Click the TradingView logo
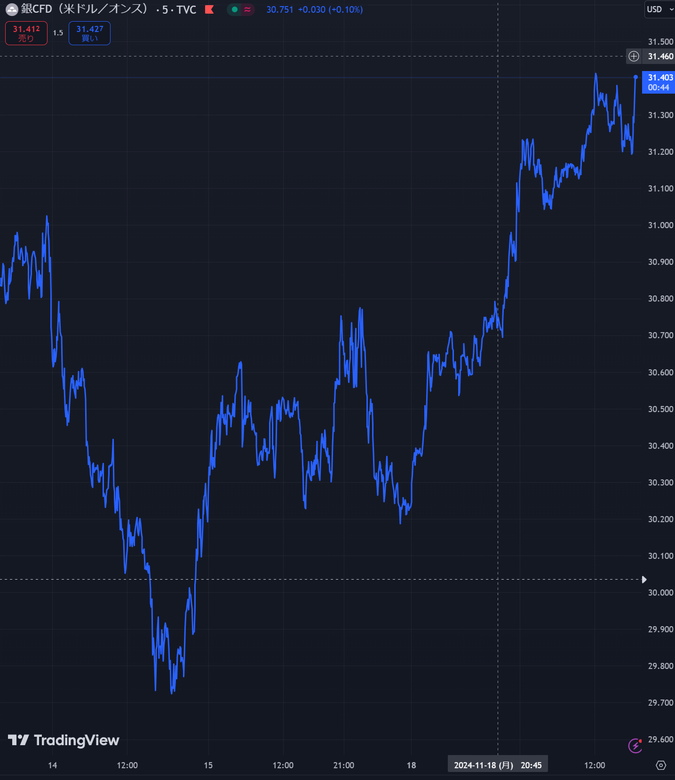This screenshot has height=780, width=675. tap(64, 740)
